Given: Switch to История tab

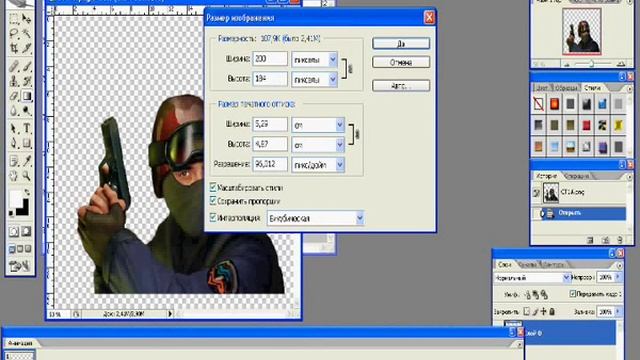Looking at the screenshot, I should pos(546,176).
